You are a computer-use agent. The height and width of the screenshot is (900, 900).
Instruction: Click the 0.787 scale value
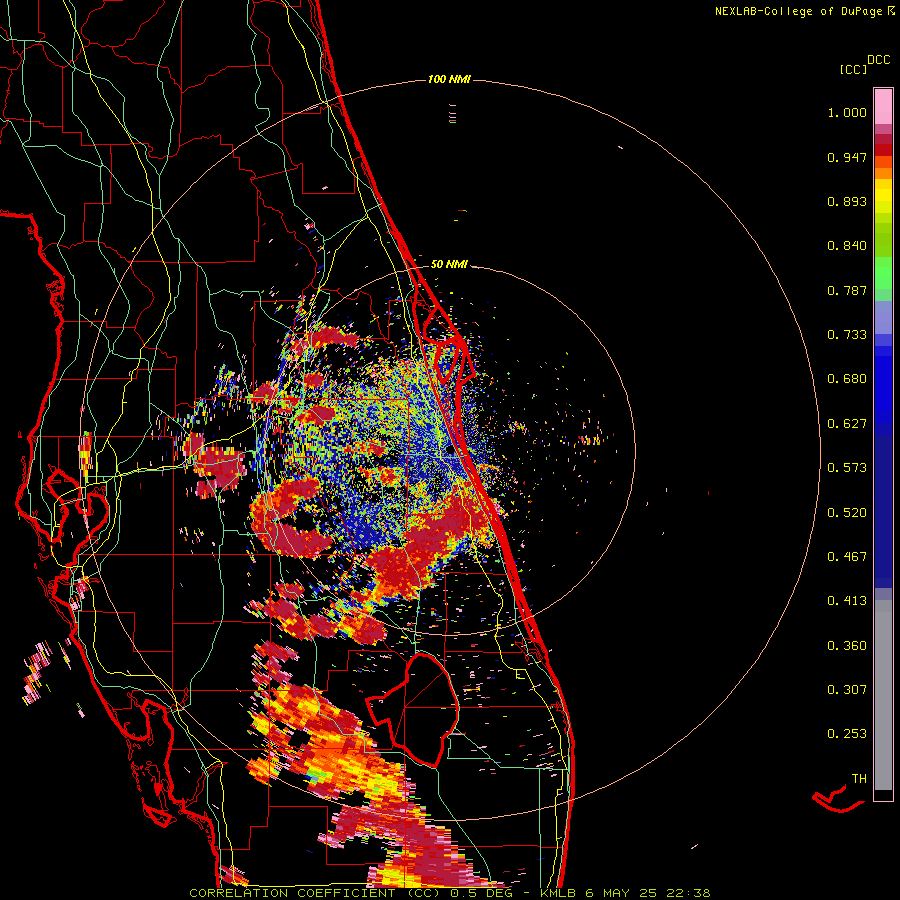tap(847, 290)
